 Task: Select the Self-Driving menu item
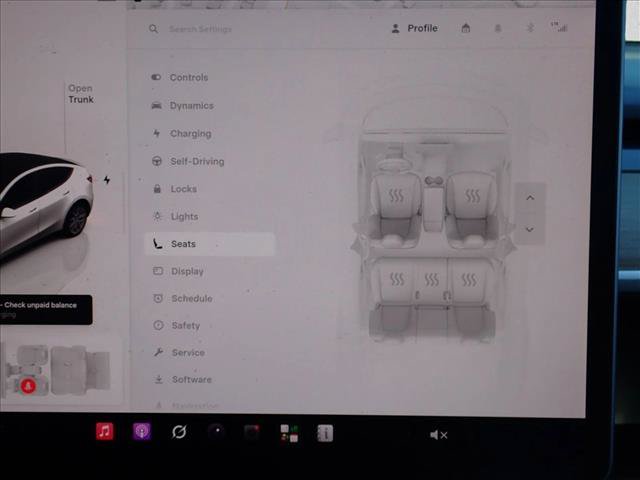188,161
